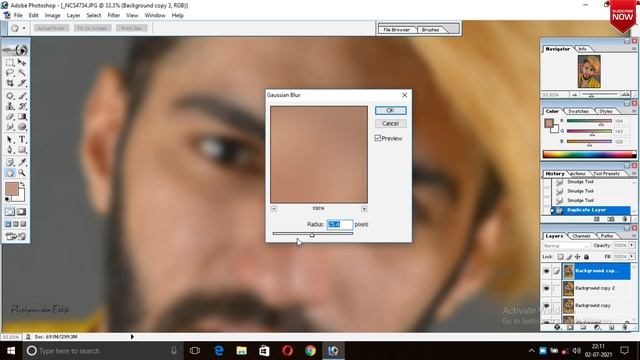Open the Filter menu

click(114, 15)
